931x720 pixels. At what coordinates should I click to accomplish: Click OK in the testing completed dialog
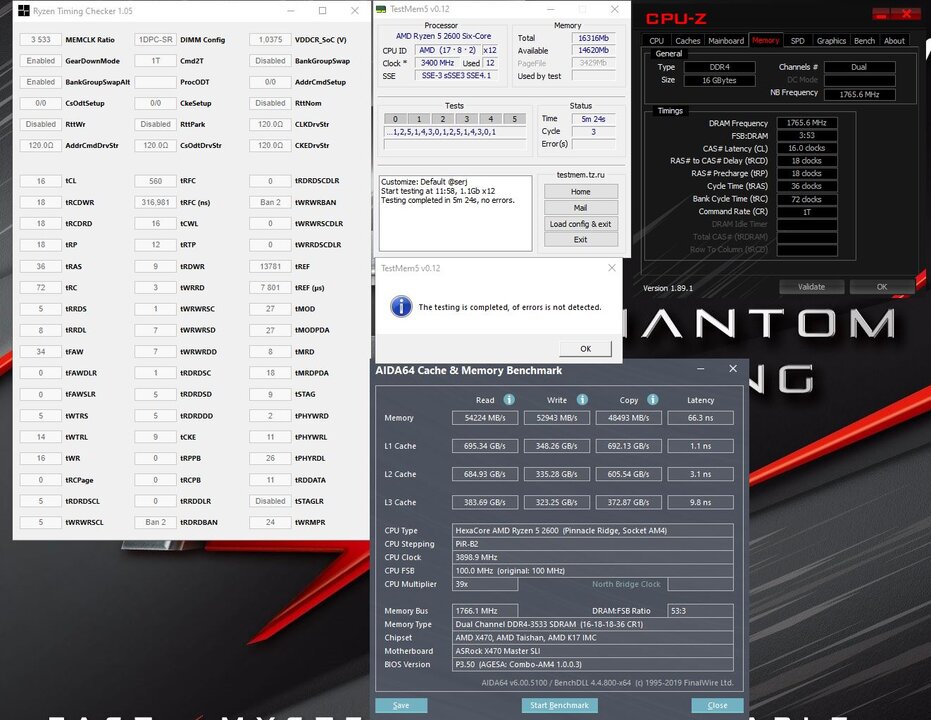[585, 348]
